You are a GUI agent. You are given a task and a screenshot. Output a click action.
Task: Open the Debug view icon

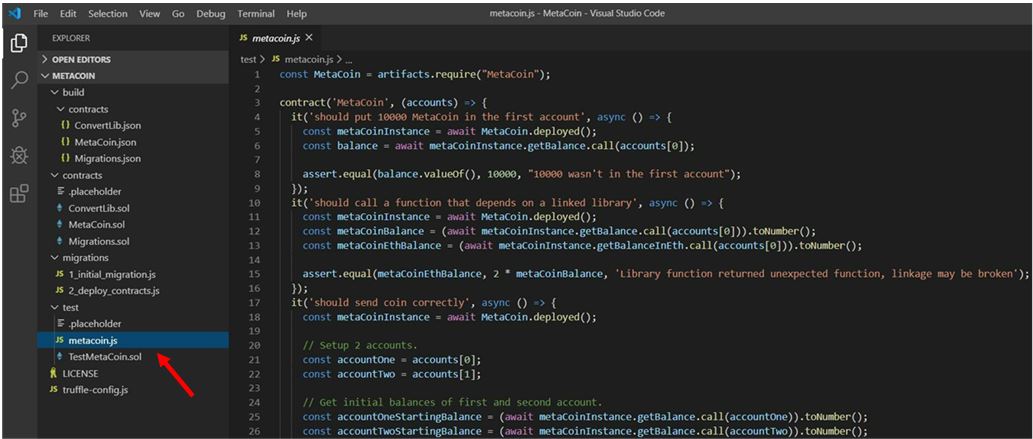point(18,155)
